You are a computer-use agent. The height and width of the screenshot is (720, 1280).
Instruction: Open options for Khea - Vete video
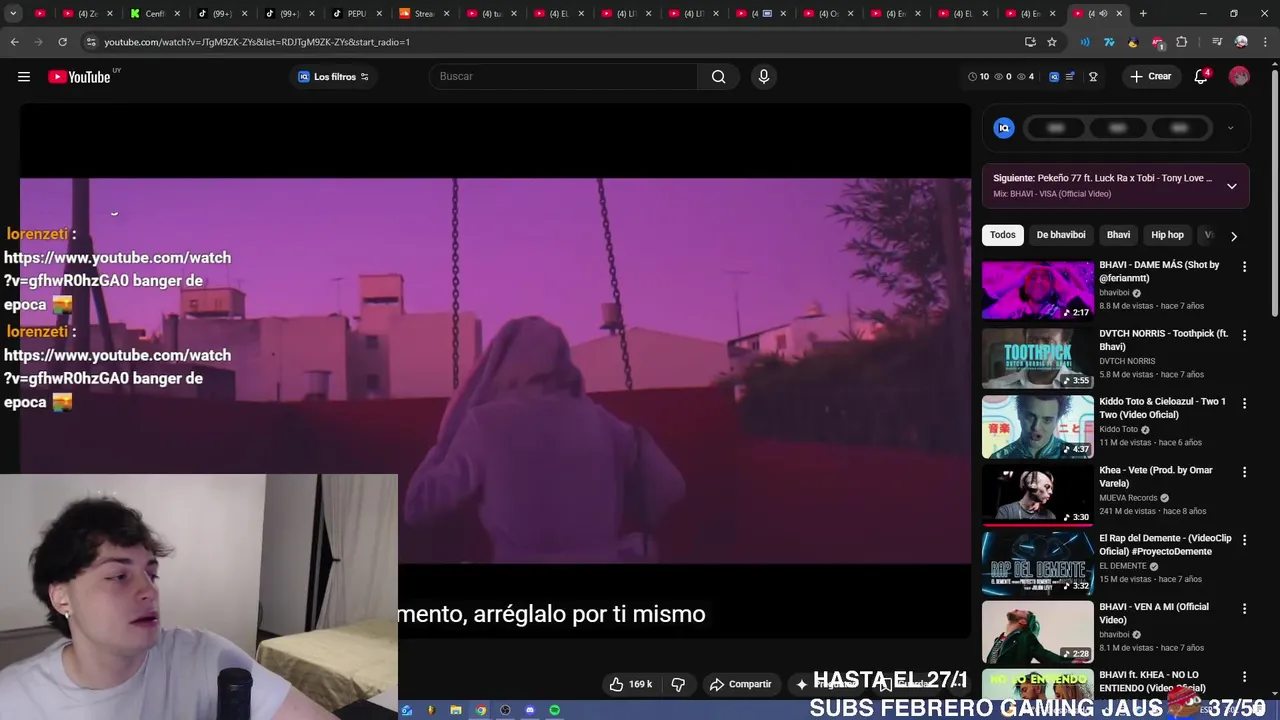coord(1244,472)
